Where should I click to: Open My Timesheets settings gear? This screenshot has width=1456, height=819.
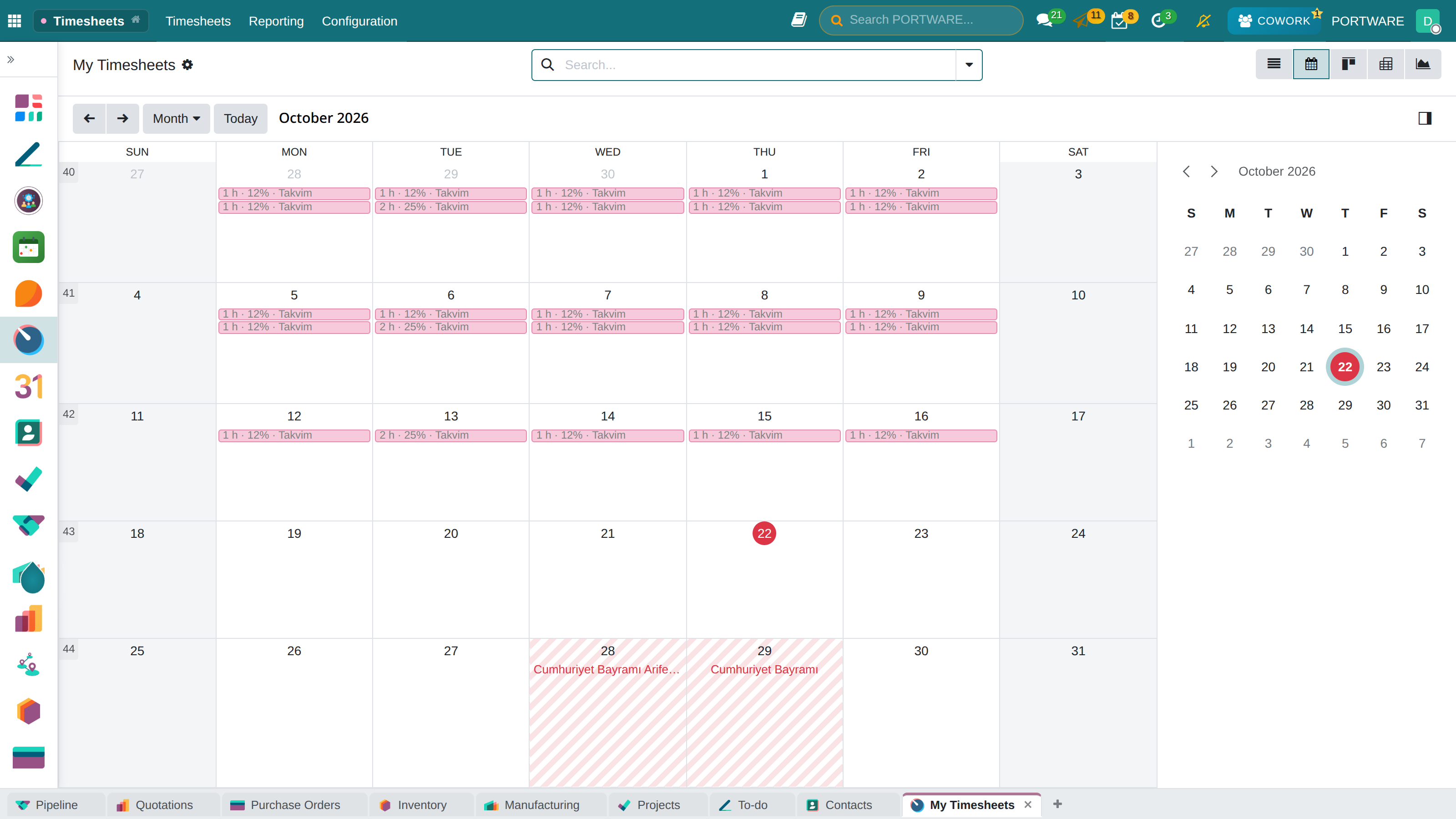pos(187,65)
